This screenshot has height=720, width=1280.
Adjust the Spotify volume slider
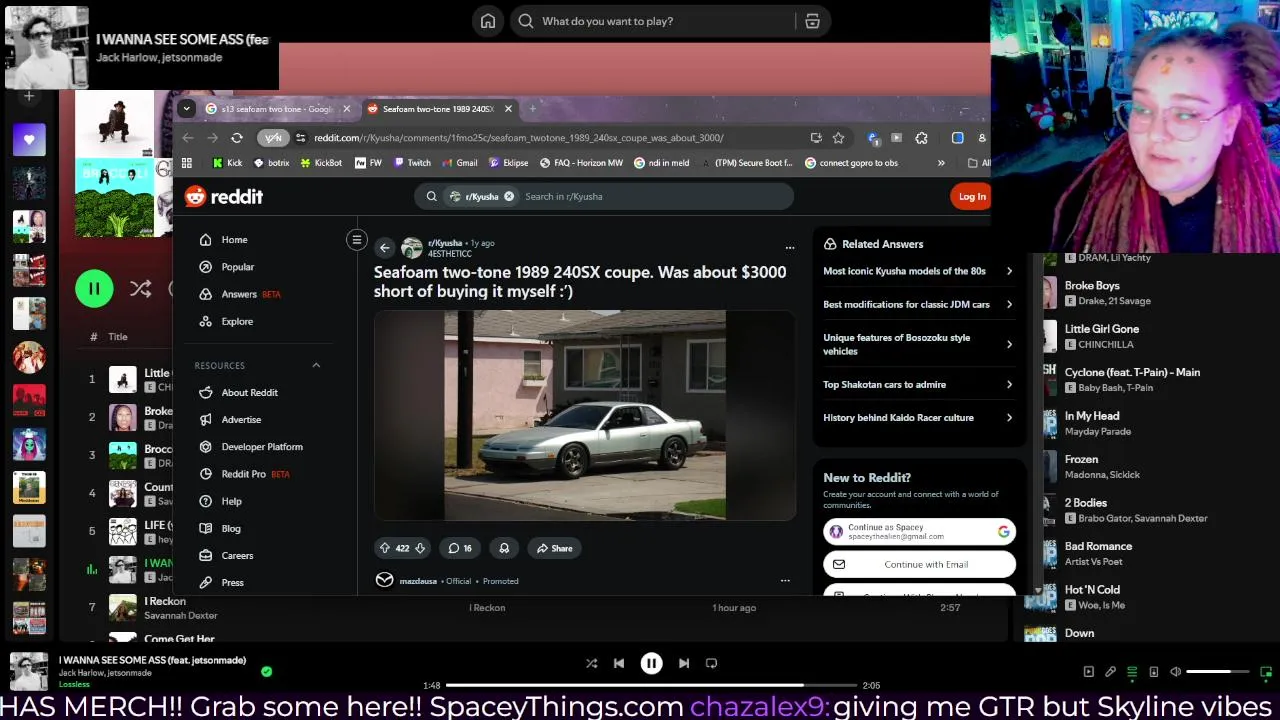(x=1218, y=672)
